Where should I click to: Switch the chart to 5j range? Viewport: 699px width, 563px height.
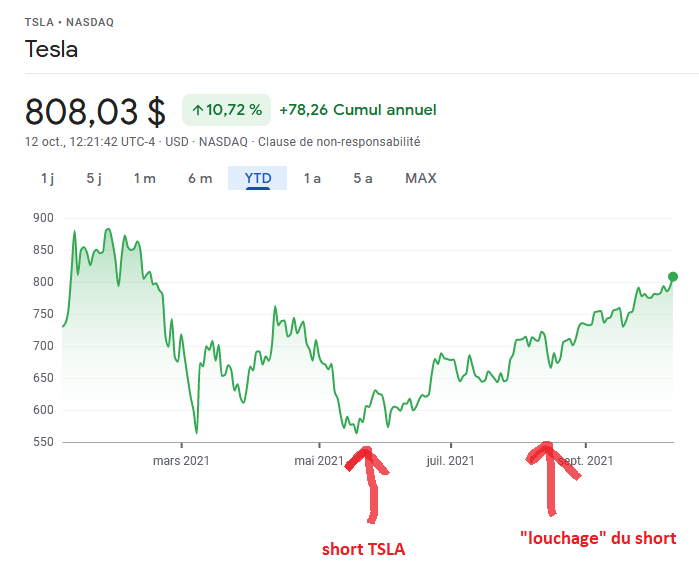tap(94, 178)
